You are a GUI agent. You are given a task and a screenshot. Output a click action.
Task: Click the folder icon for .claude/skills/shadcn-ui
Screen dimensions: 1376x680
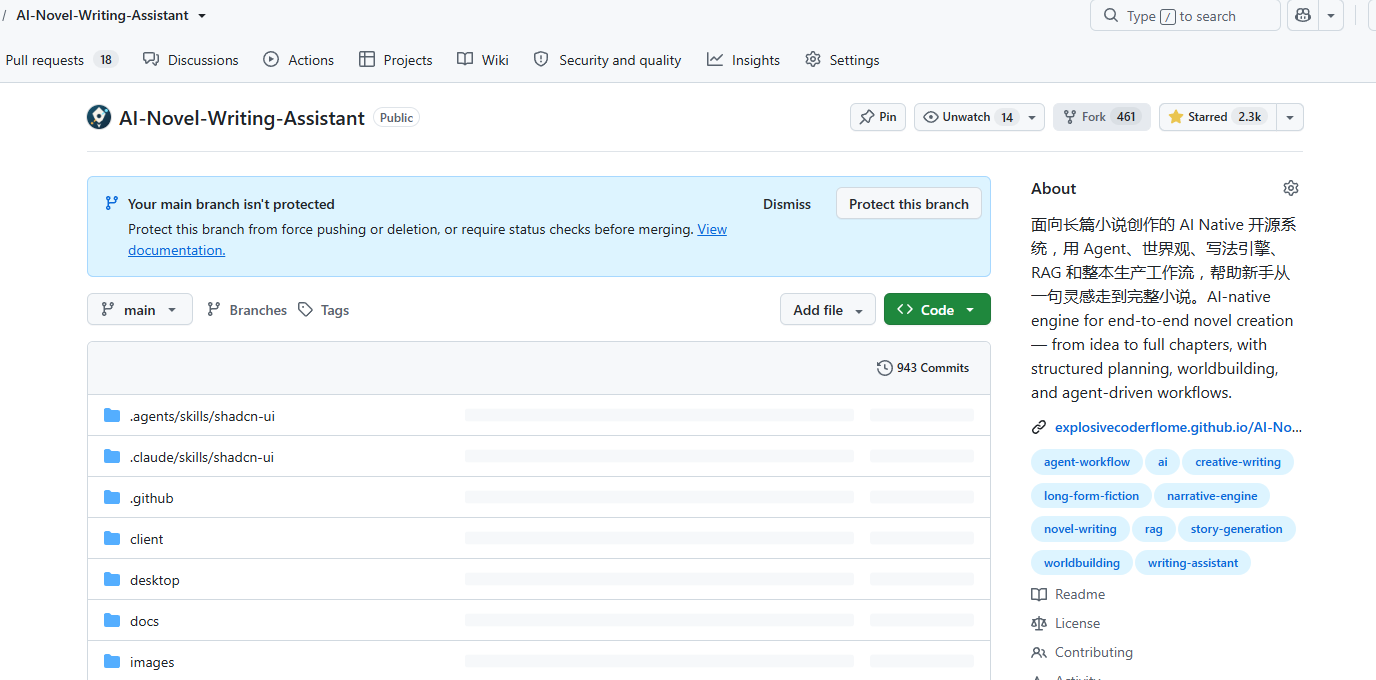(x=112, y=456)
